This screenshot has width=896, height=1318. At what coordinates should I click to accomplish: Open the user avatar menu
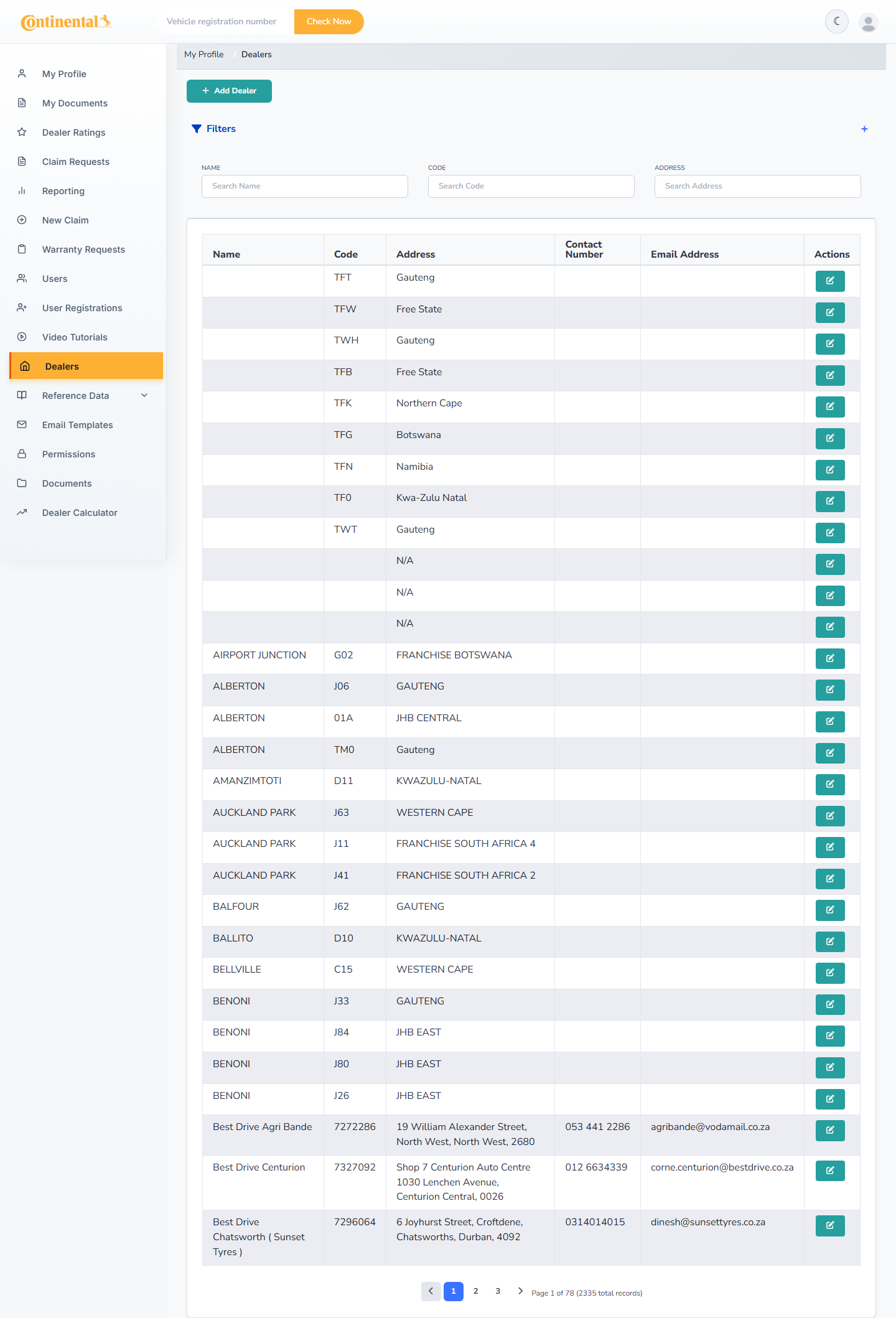[868, 22]
